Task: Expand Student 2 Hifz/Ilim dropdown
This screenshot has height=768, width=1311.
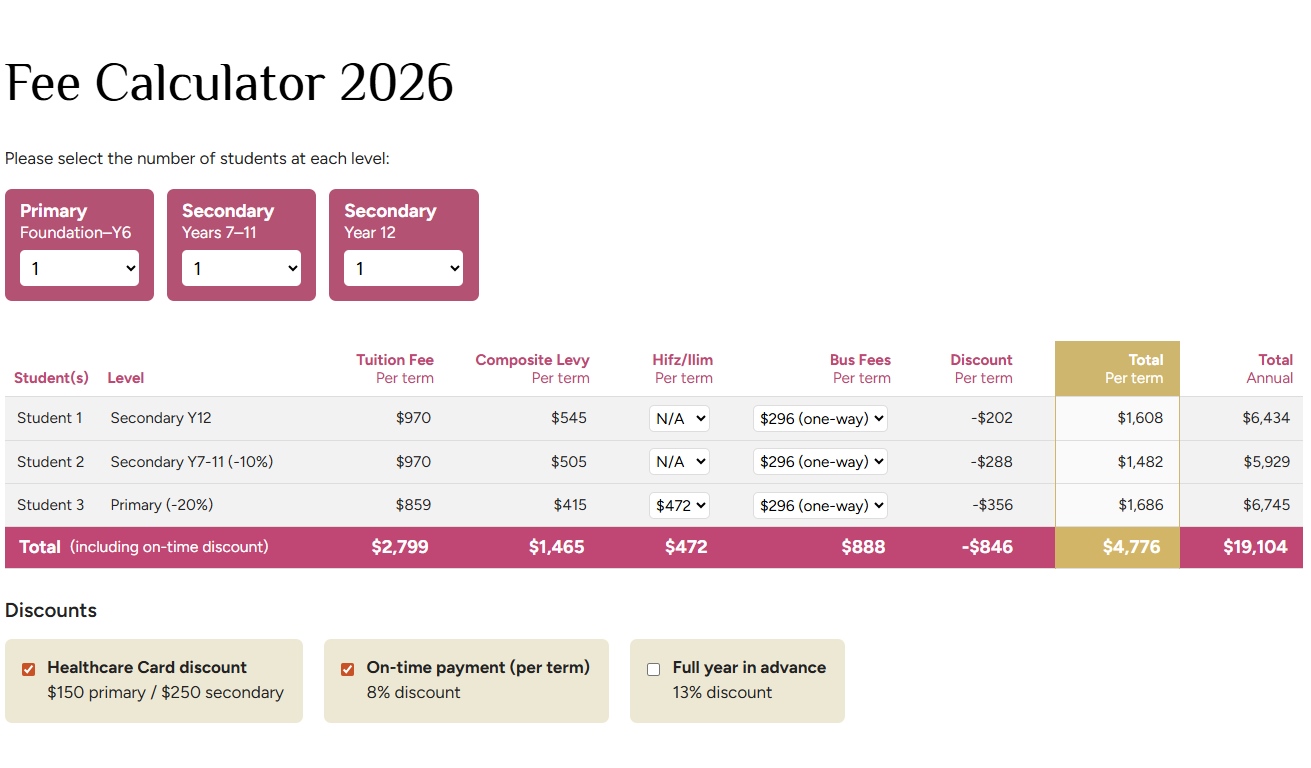Action: pyautogui.click(x=679, y=462)
